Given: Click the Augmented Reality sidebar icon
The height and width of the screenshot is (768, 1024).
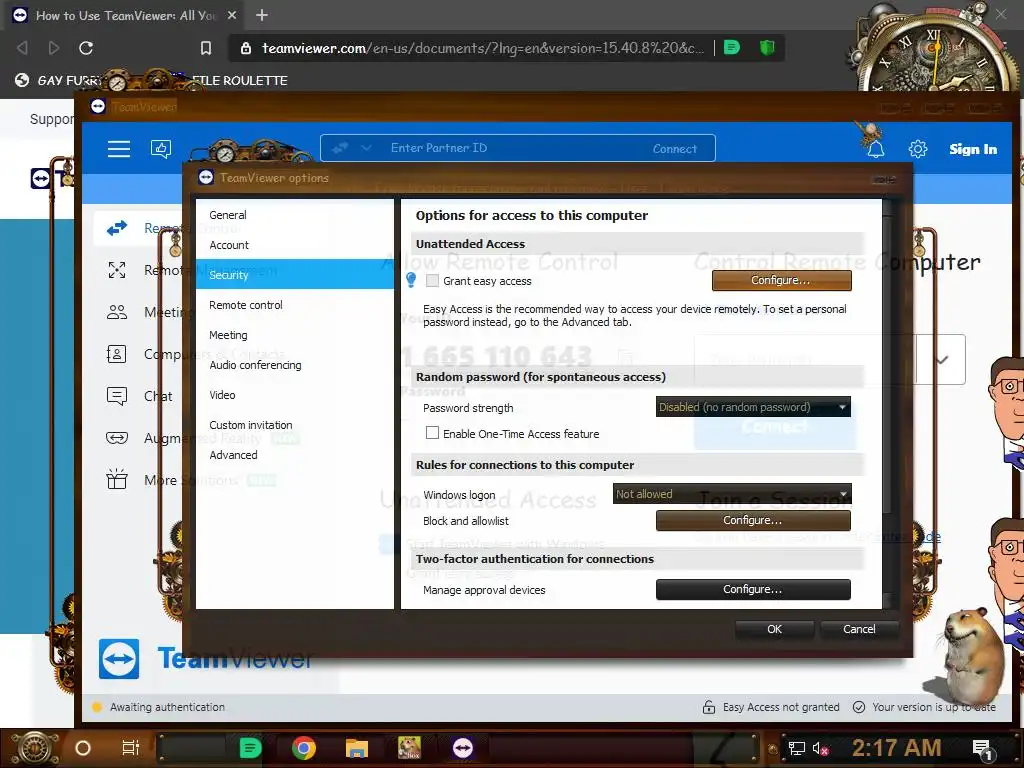Looking at the screenshot, I should click(117, 438).
